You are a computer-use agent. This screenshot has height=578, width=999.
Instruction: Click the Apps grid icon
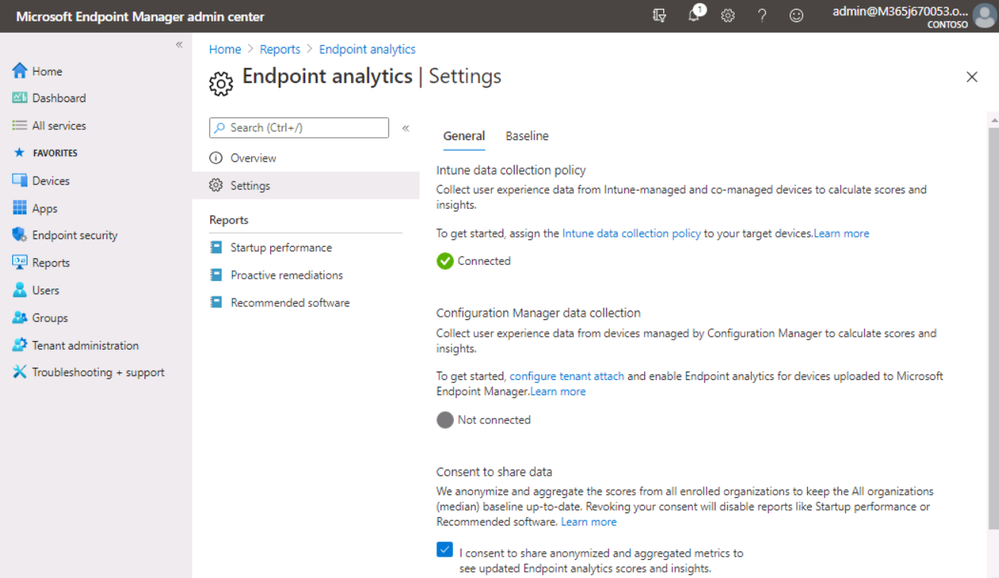coord(20,208)
